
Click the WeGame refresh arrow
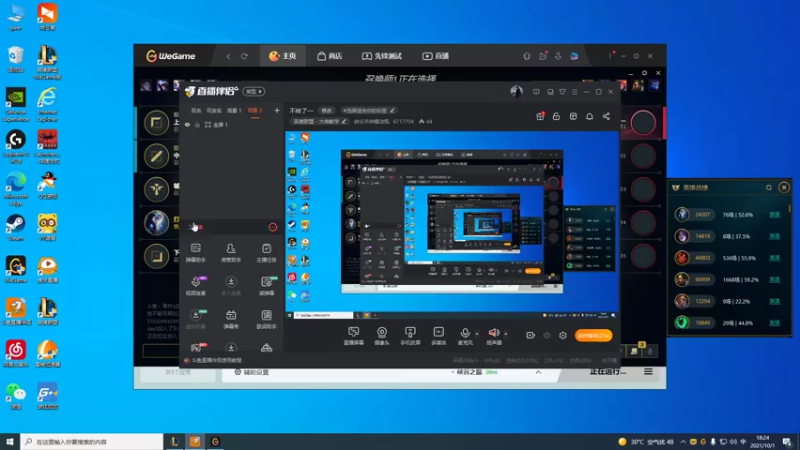[244, 56]
